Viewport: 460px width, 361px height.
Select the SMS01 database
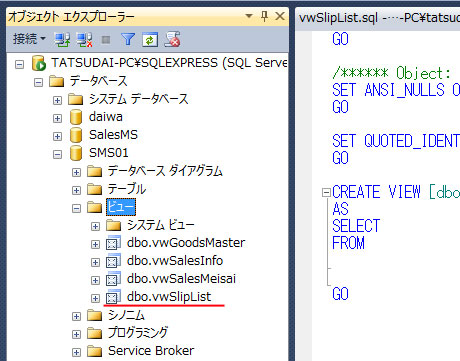[x=108, y=153]
